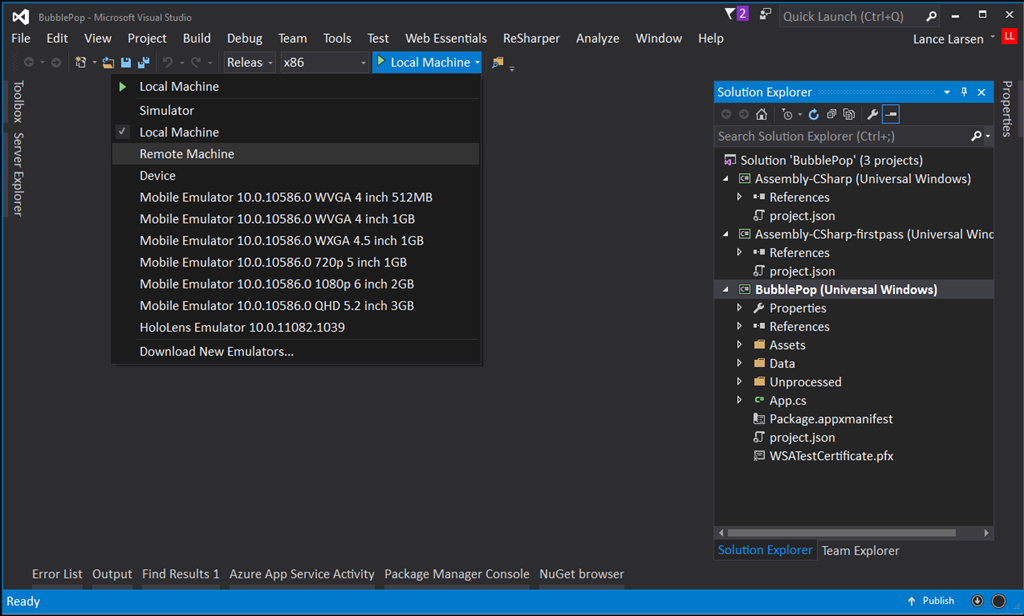Click the Redo toolbar icon
Viewport: 1024px width, 616px height.
pyautogui.click(x=195, y=62)
